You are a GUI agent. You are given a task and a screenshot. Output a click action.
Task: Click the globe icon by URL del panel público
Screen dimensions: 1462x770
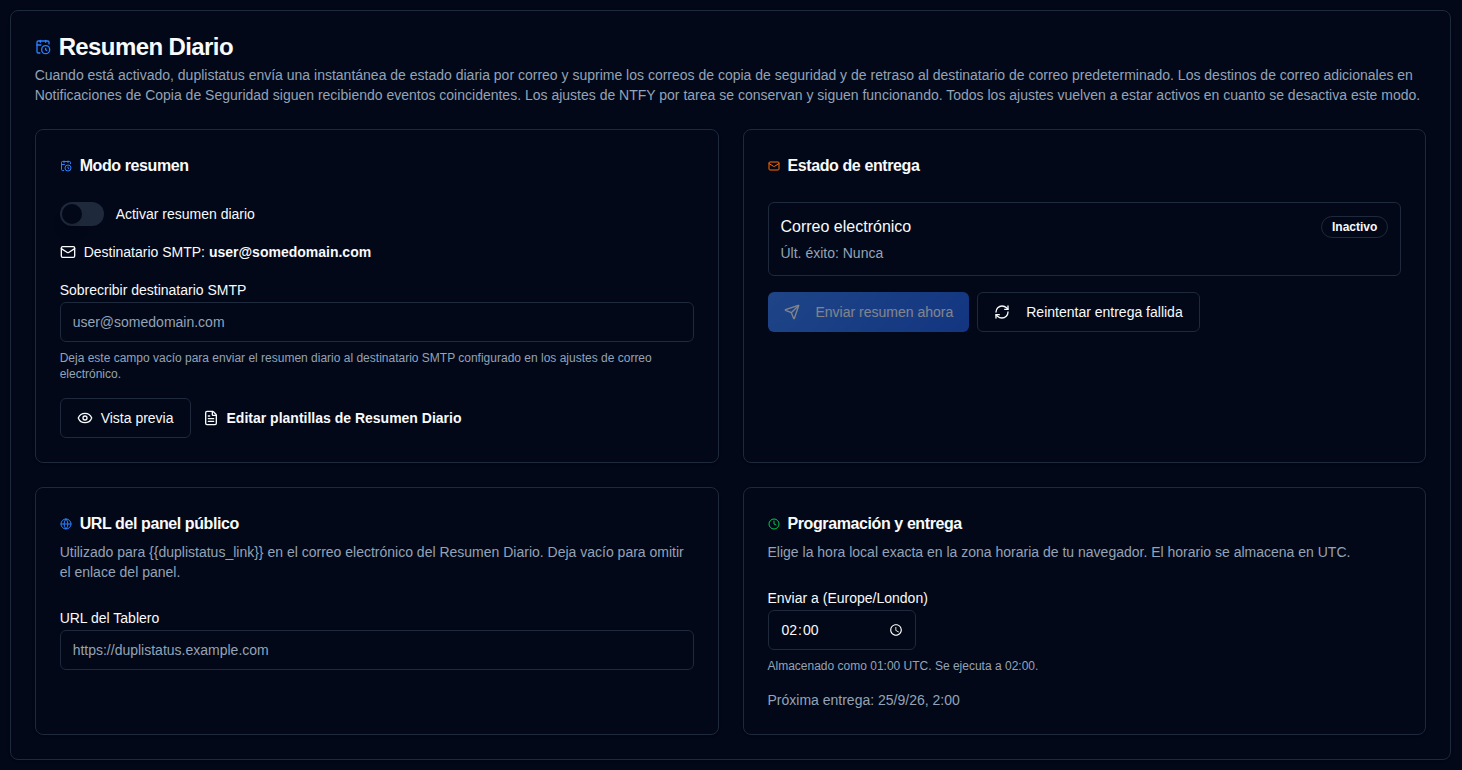(66, 524)
